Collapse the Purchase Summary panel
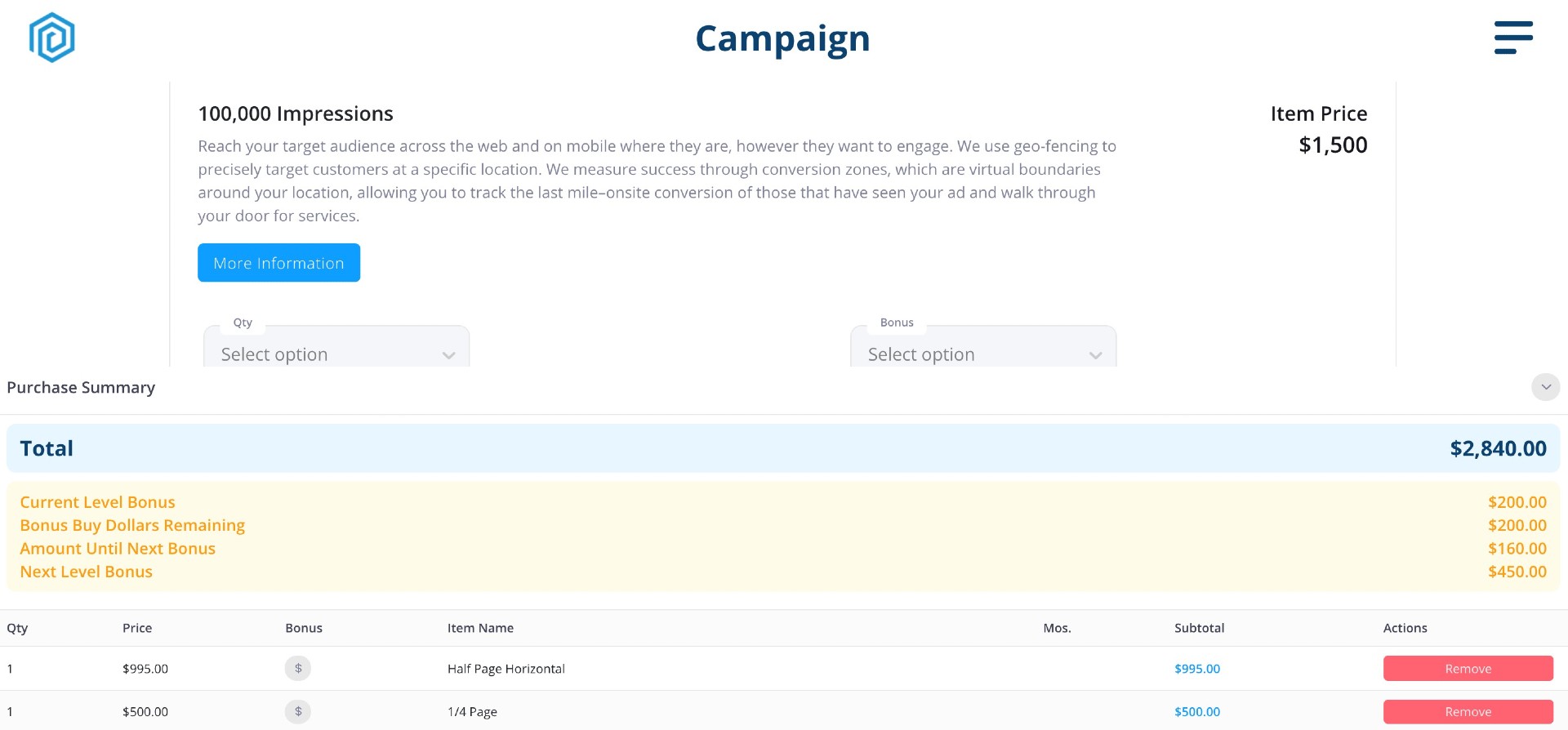 click(1545, 387)
